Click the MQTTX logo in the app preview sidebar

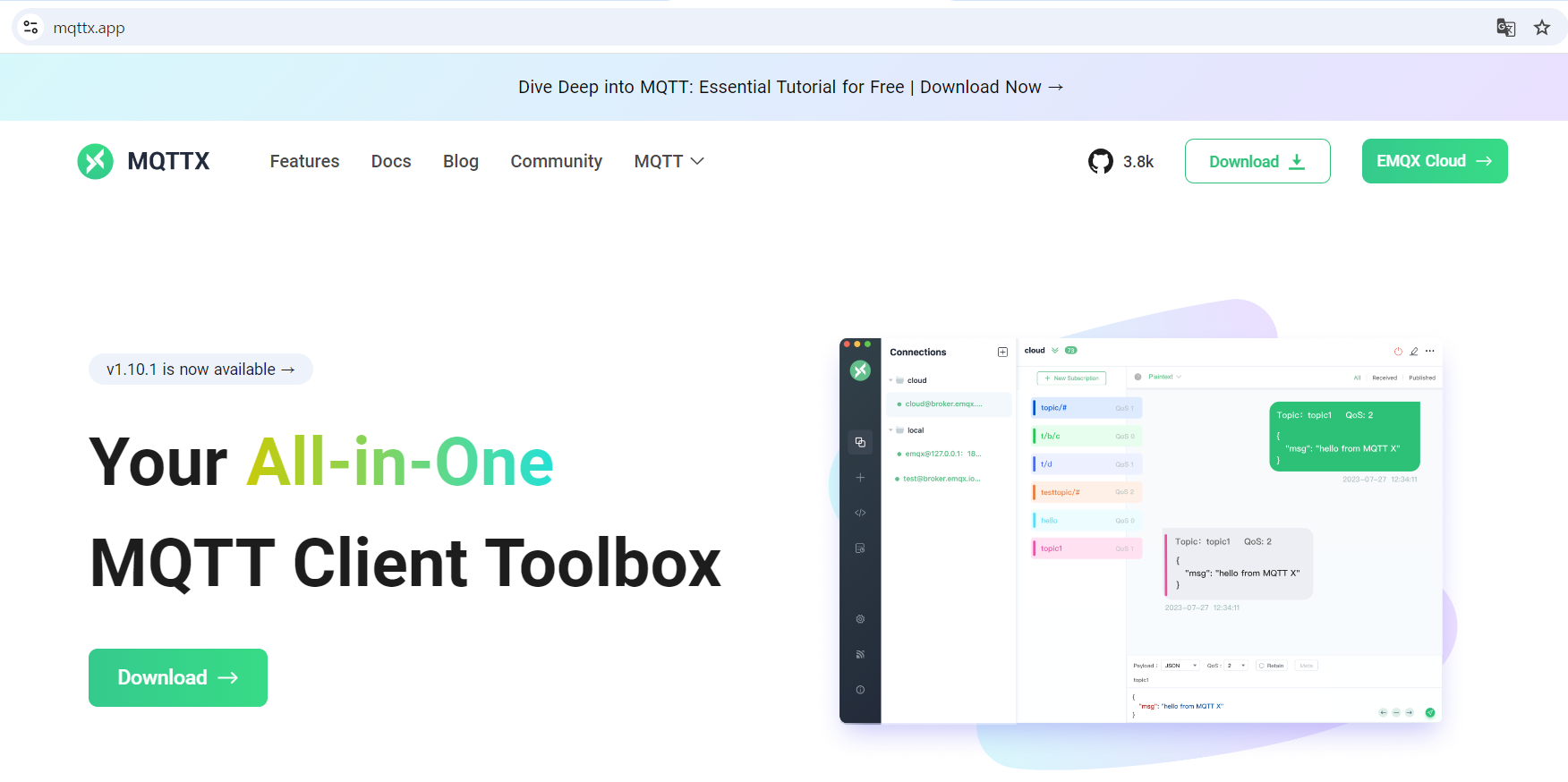860,370
